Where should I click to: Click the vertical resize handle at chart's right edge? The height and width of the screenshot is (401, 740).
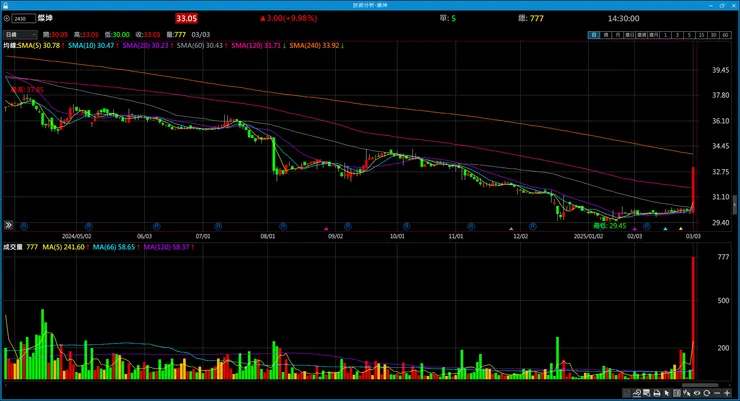click(x=734, y=205)
